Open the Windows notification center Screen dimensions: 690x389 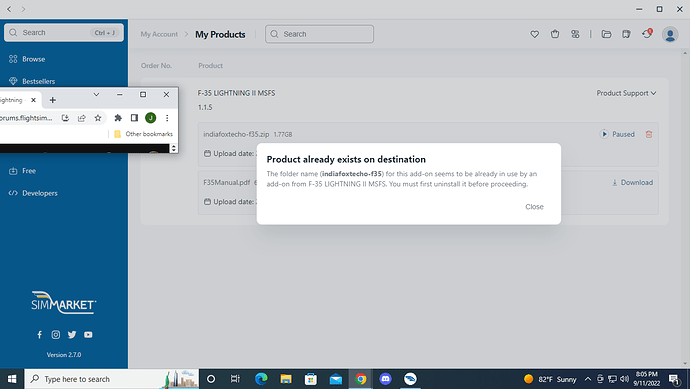click(674, 379)
